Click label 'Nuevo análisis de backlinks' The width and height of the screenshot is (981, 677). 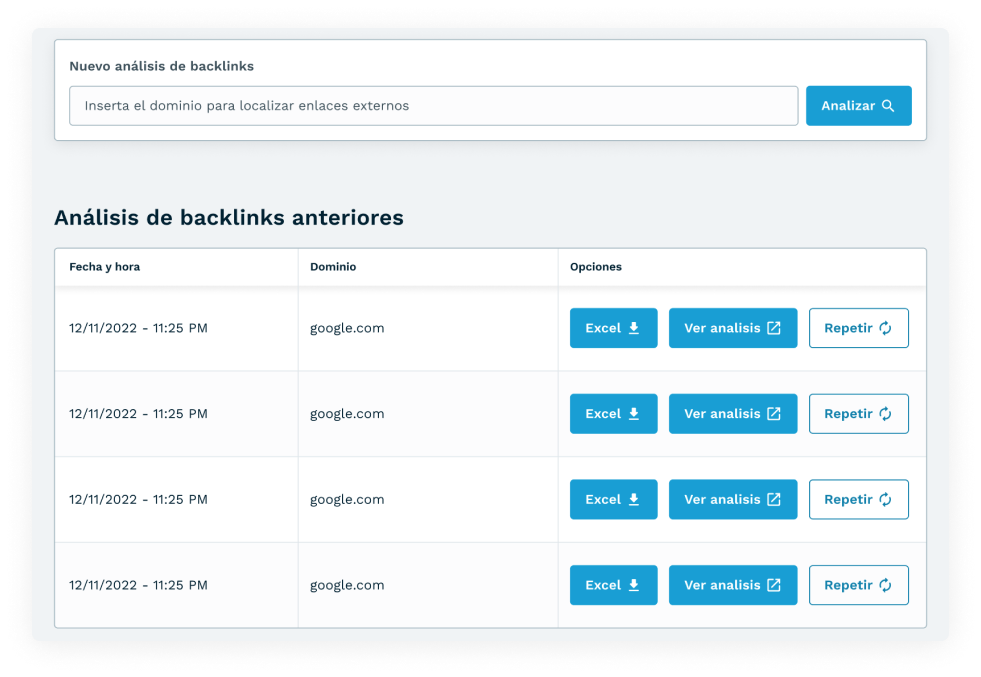(161, 66)
